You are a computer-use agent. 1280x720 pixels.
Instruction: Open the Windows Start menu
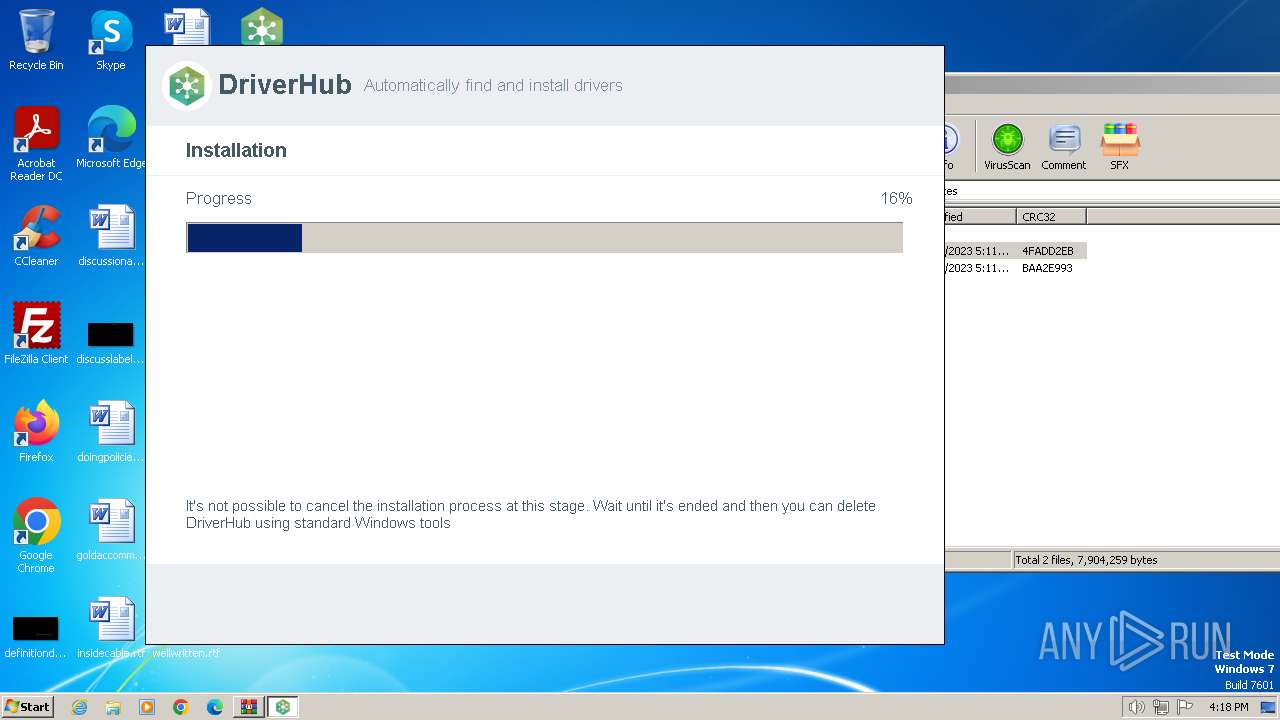pyautogui.click(x=28, y=707)
